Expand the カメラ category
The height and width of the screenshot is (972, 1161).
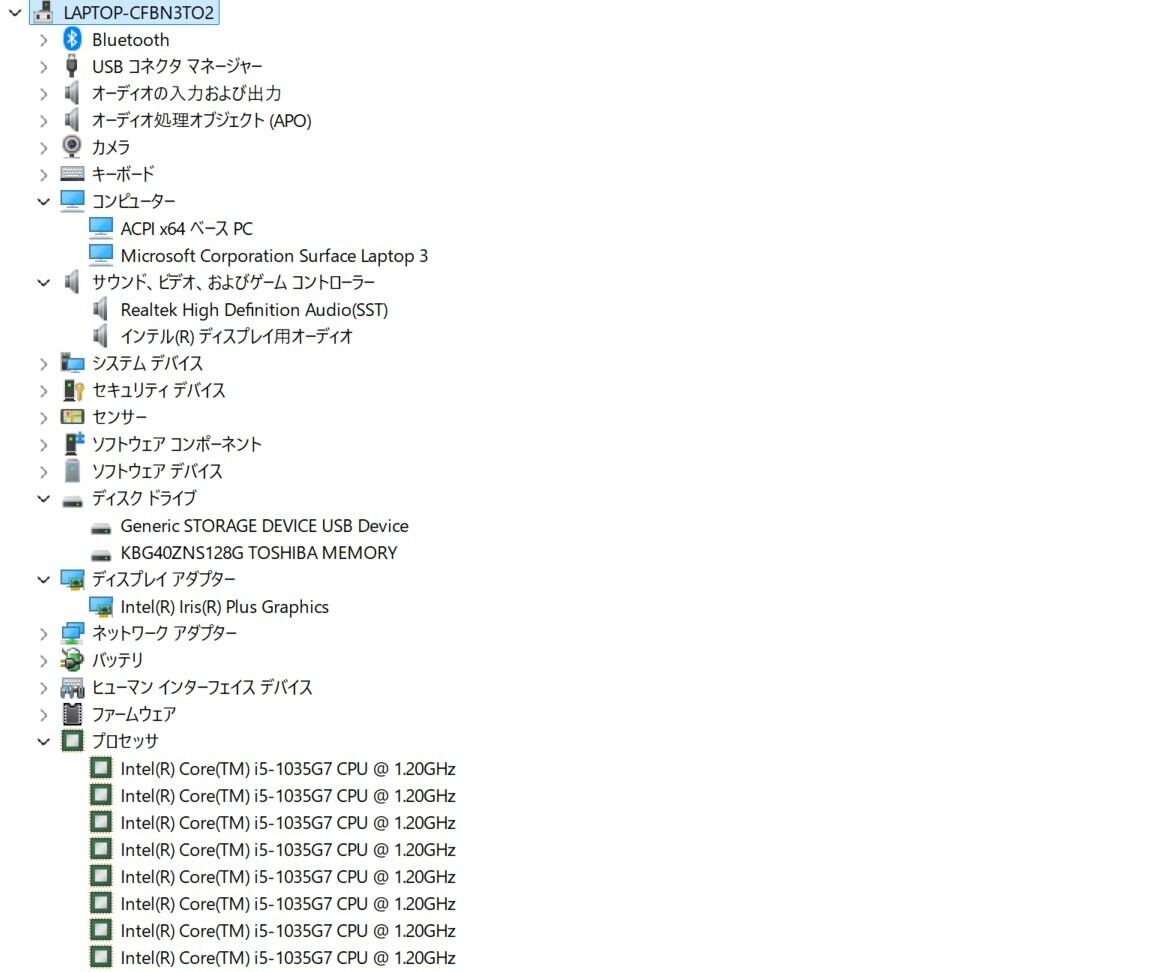[x=44, y=148]
